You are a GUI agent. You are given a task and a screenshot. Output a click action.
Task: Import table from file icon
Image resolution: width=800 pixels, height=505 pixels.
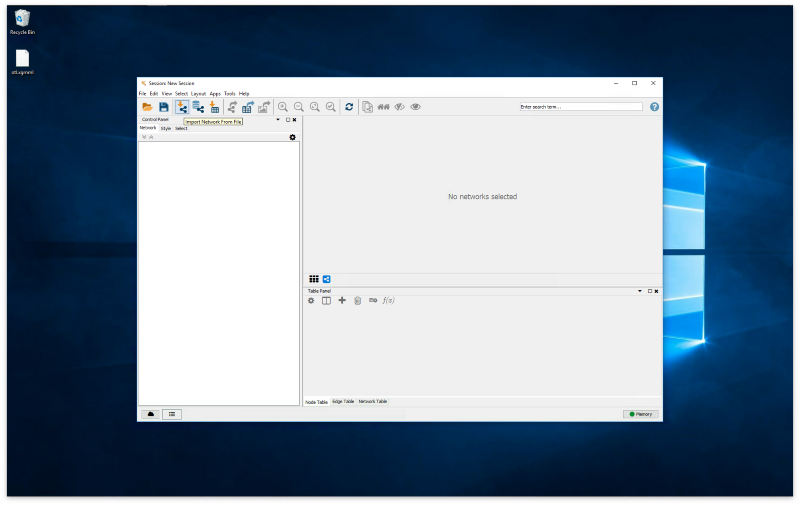coord(214,107)
